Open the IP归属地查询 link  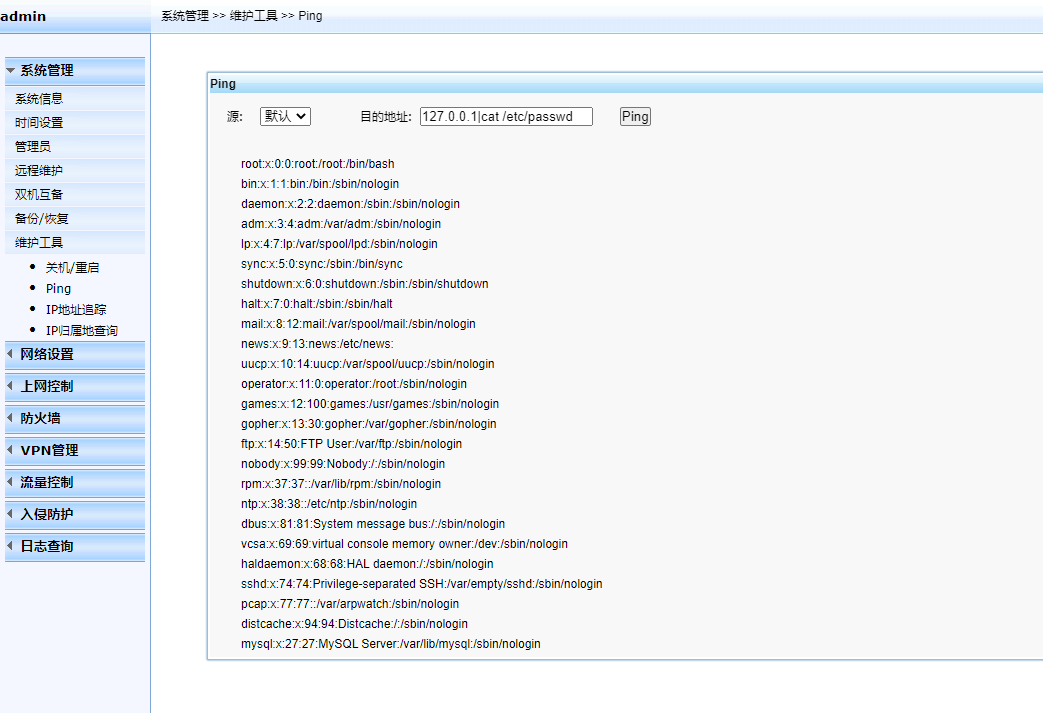81,331
